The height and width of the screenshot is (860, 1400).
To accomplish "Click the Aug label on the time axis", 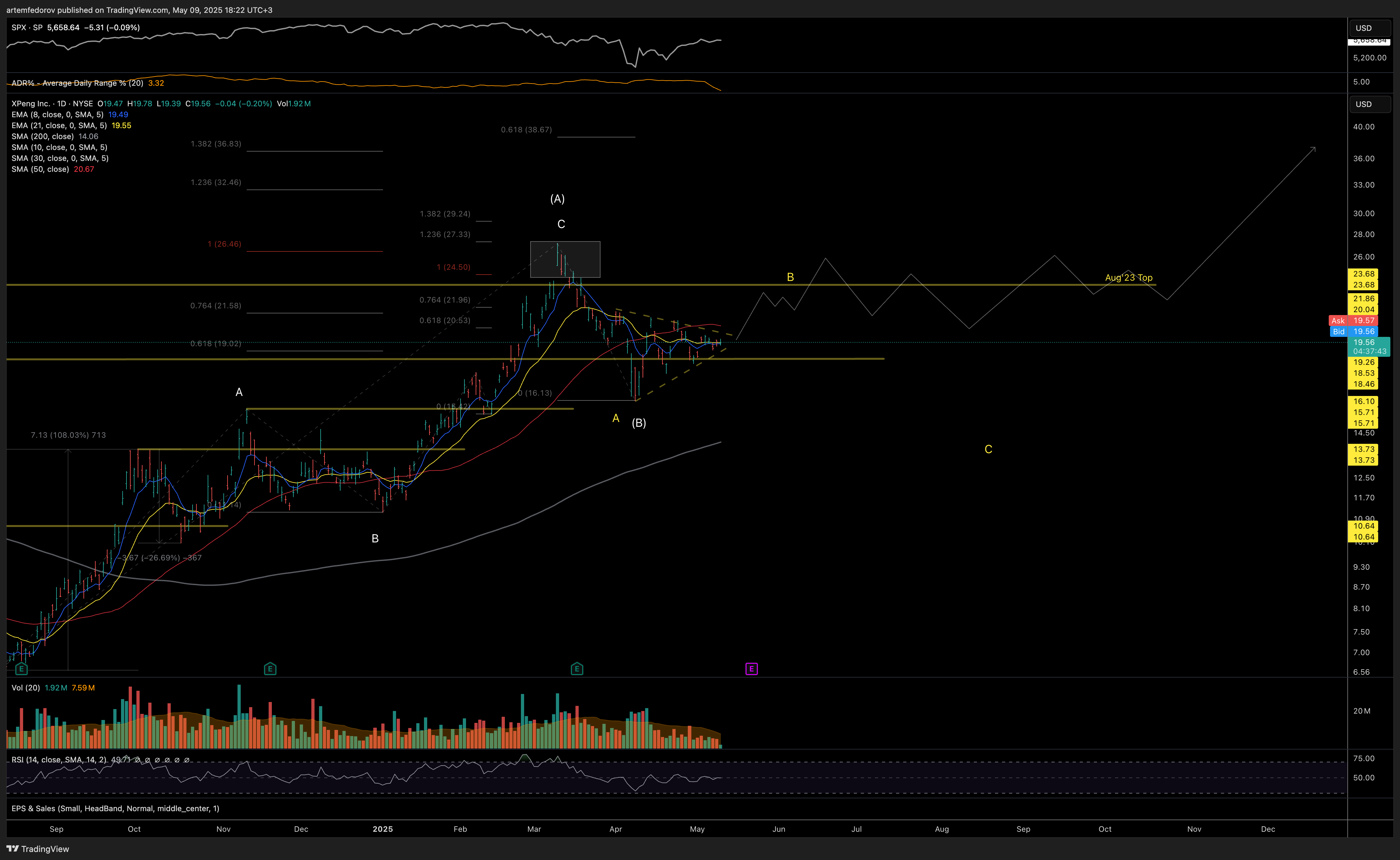I will [x=942, y=829].
